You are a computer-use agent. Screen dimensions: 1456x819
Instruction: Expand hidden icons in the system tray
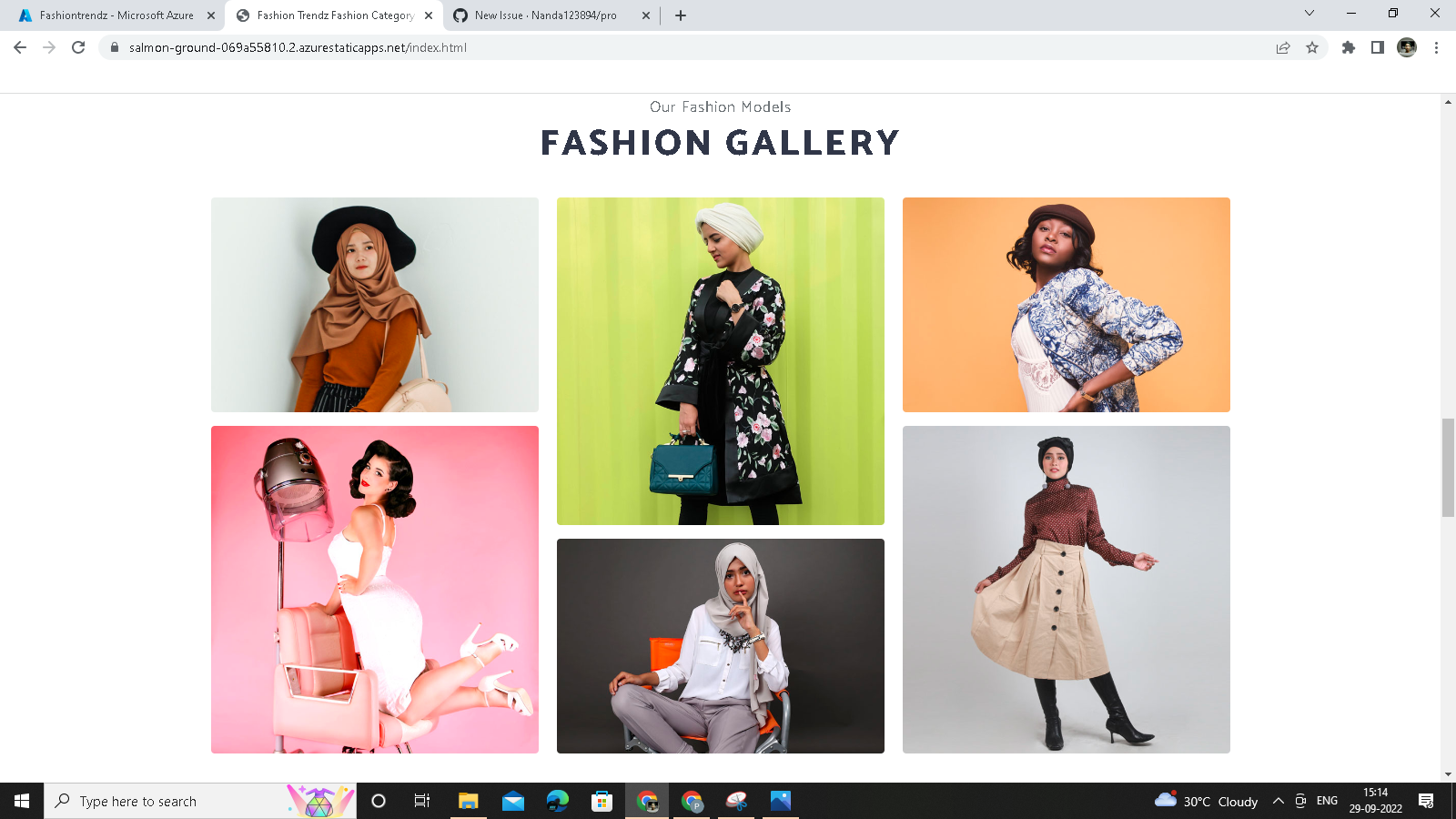[1278, 801]
